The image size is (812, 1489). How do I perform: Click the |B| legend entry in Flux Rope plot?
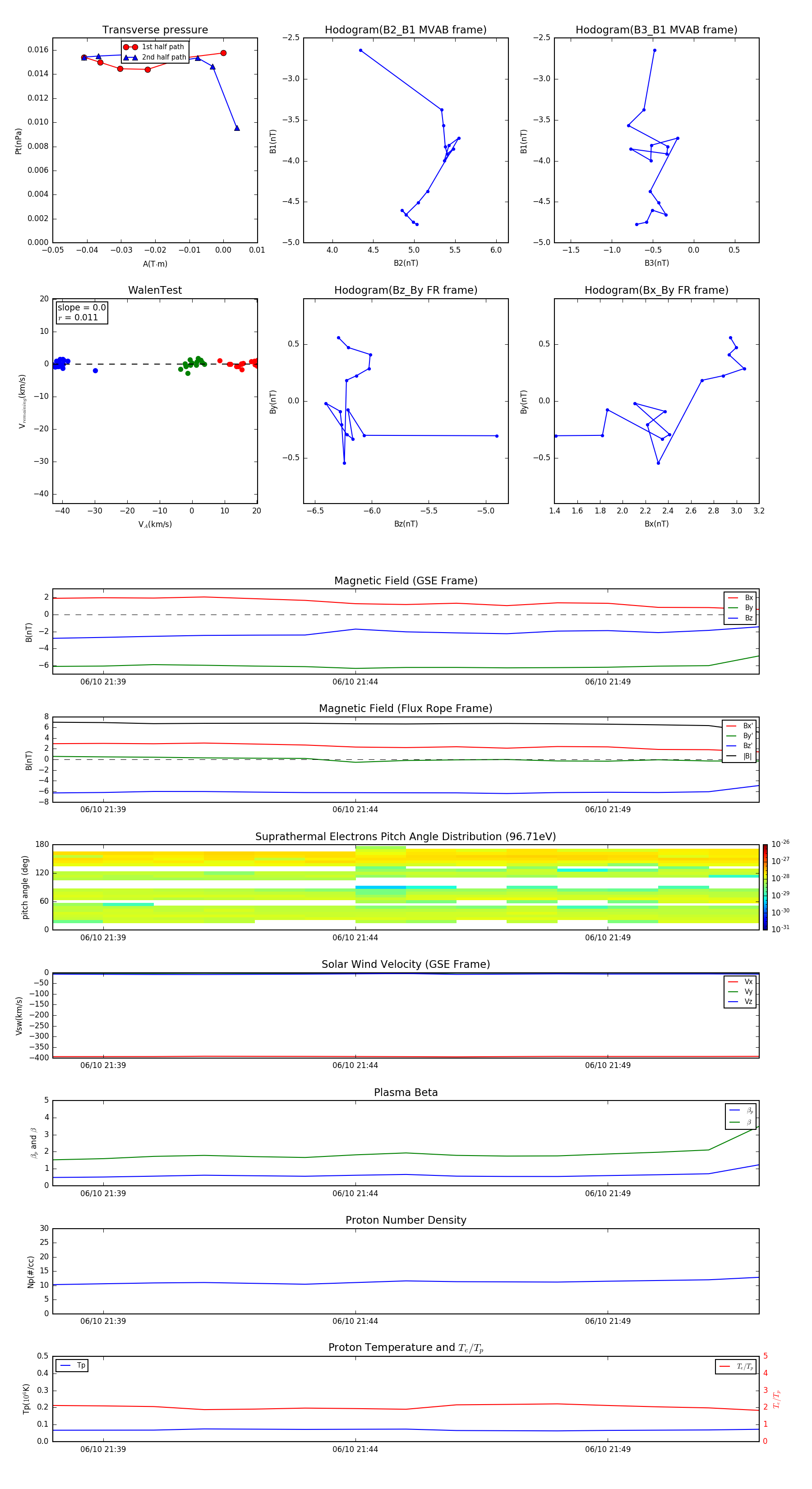pos(739,756)
